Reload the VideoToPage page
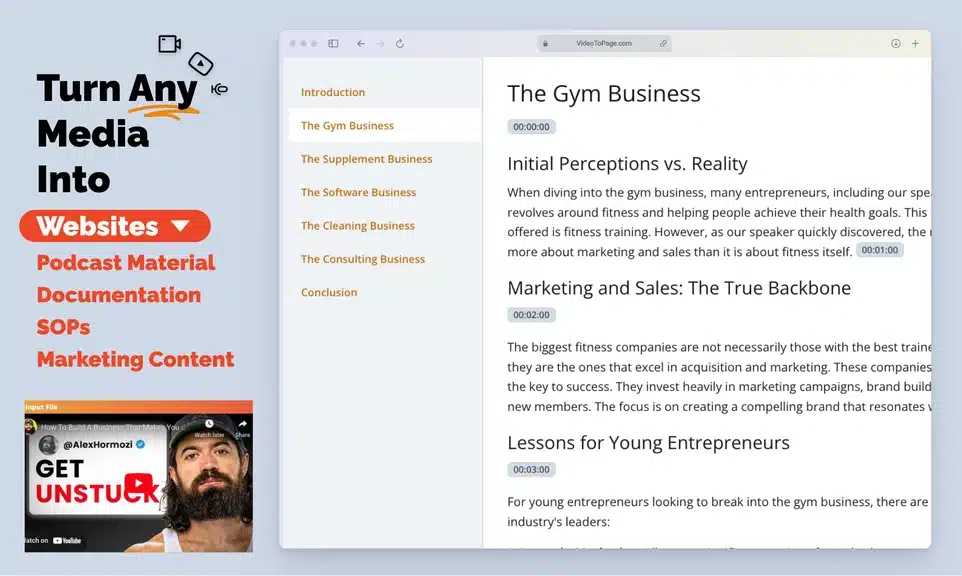This screenshot has height=576, width=962. tap(399, 43)
